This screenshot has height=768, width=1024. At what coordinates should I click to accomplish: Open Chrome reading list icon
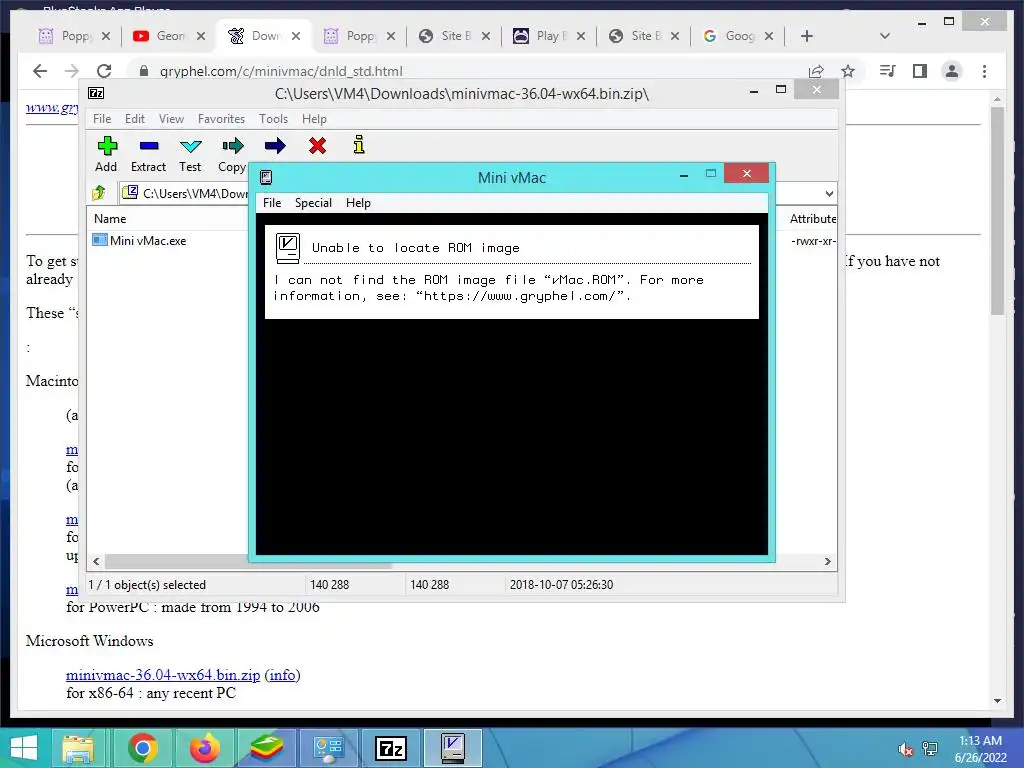(x=887, y=71)
